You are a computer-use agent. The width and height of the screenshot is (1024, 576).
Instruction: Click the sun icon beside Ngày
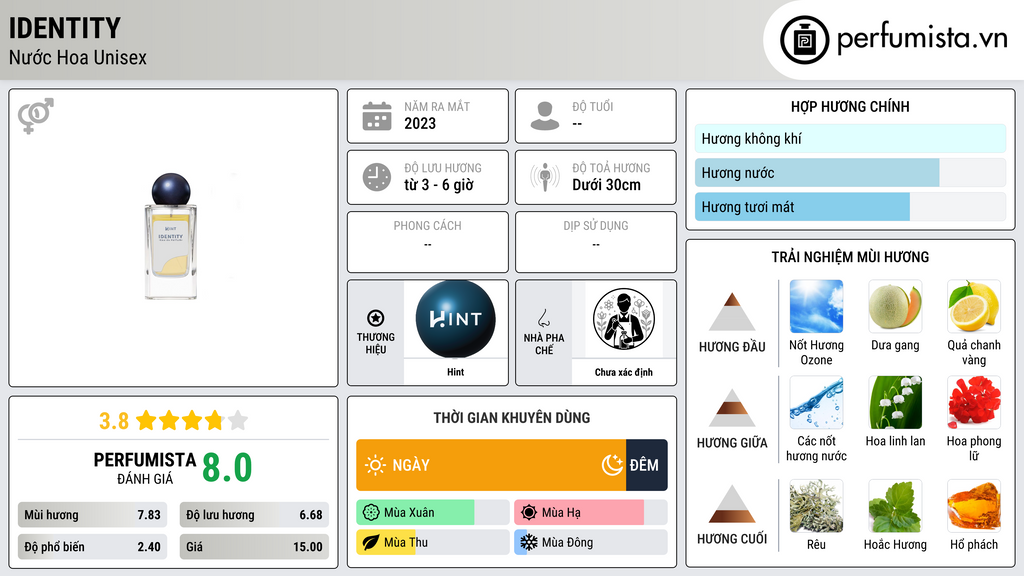(376, 465)
